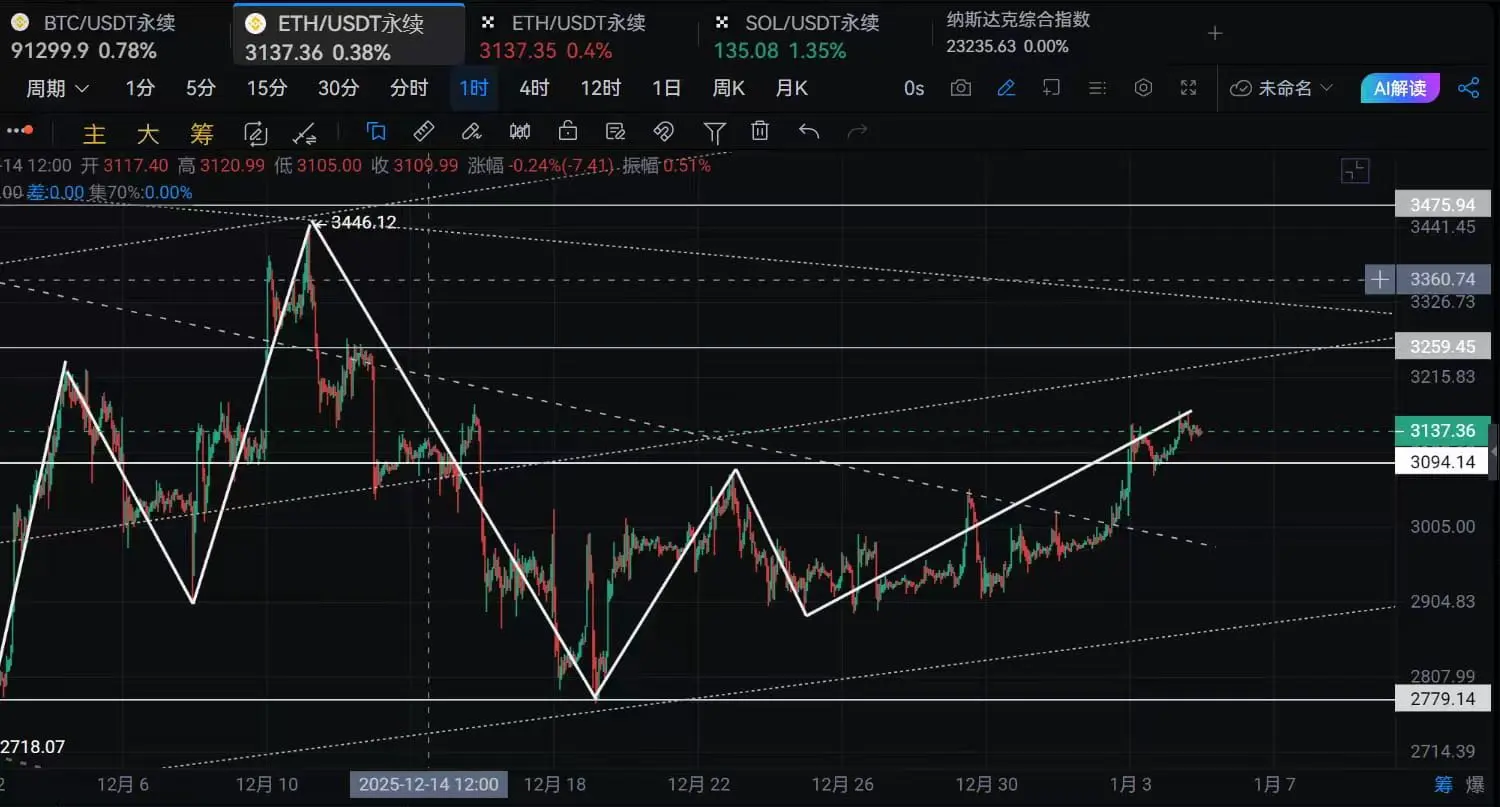
Task: Switch to the 12时 timeframe
Action: [x=601, y=88]
